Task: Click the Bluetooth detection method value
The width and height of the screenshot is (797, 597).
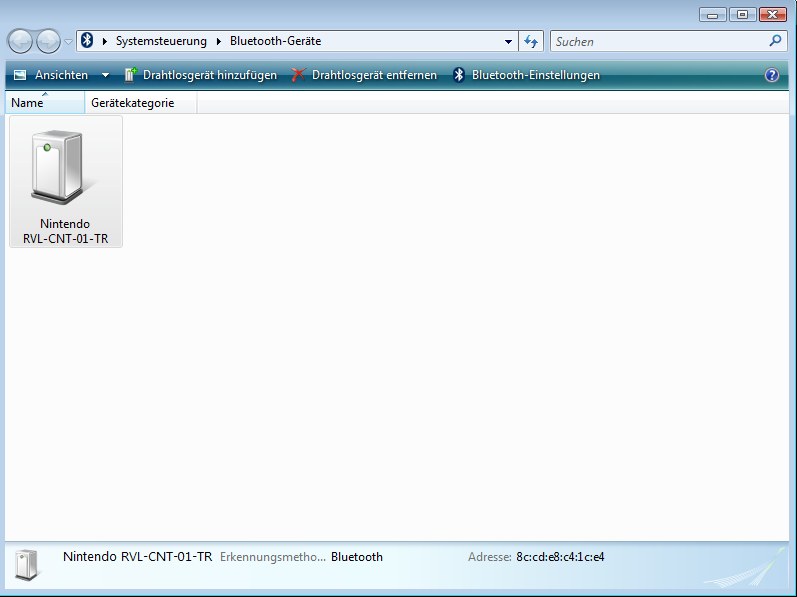Action: point(357,557)
